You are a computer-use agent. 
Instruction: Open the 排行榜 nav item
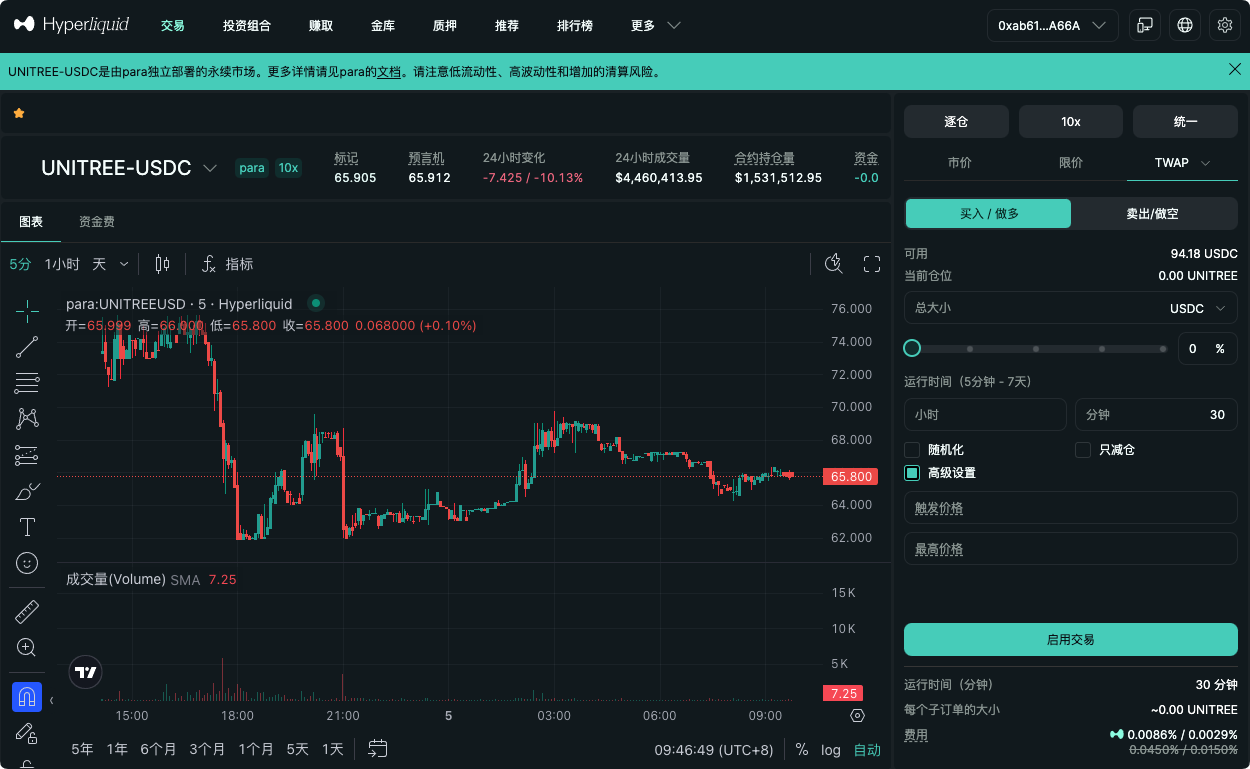point(575,26)
